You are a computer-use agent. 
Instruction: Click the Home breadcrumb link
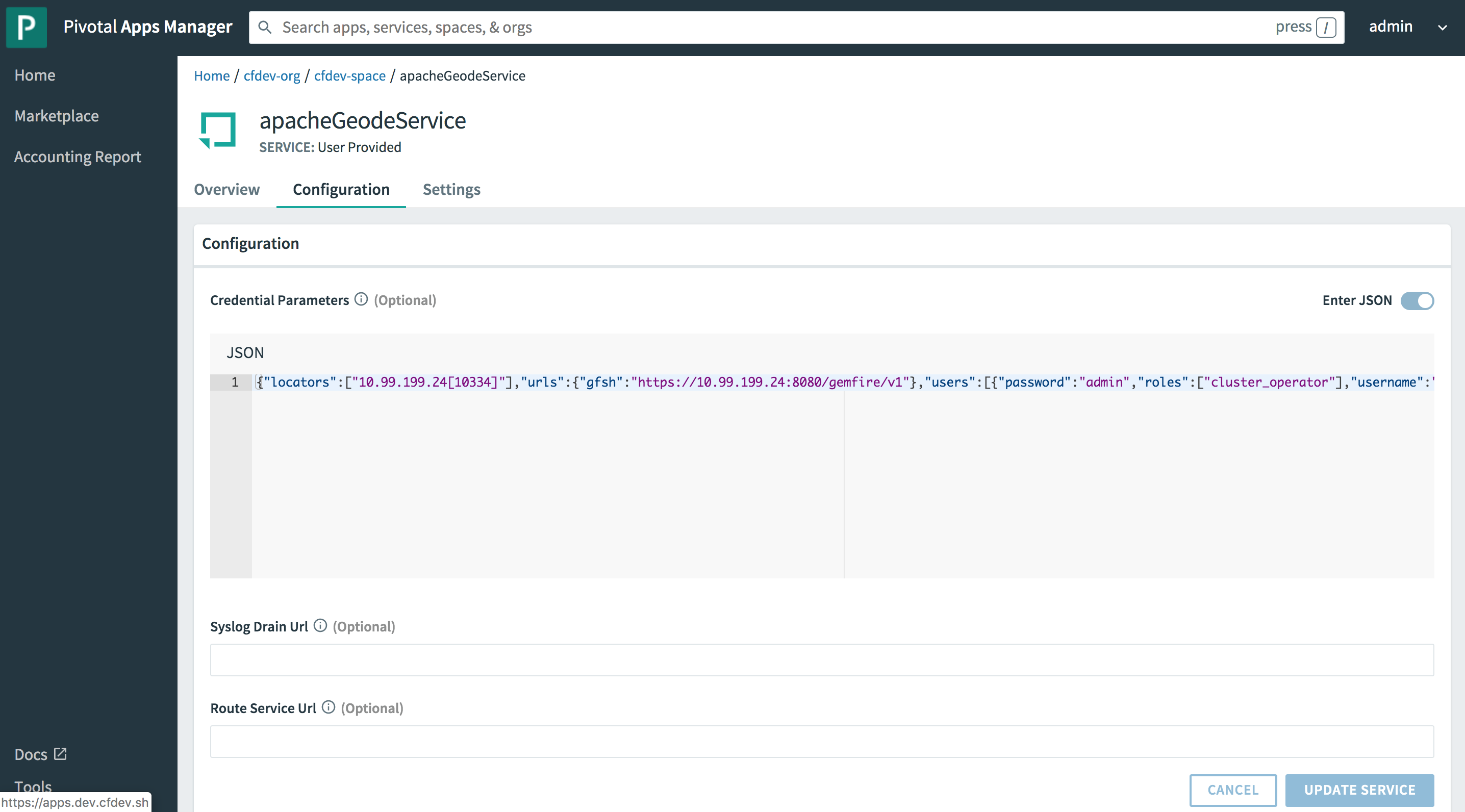(212, 75)
